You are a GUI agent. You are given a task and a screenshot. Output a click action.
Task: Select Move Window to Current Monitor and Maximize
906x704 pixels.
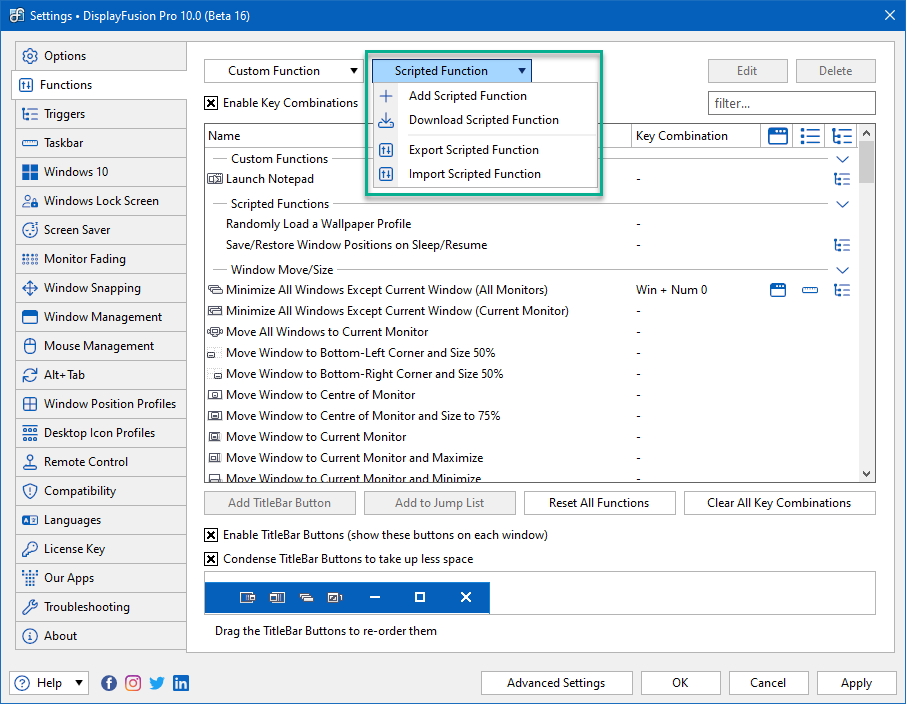(532, 458)
